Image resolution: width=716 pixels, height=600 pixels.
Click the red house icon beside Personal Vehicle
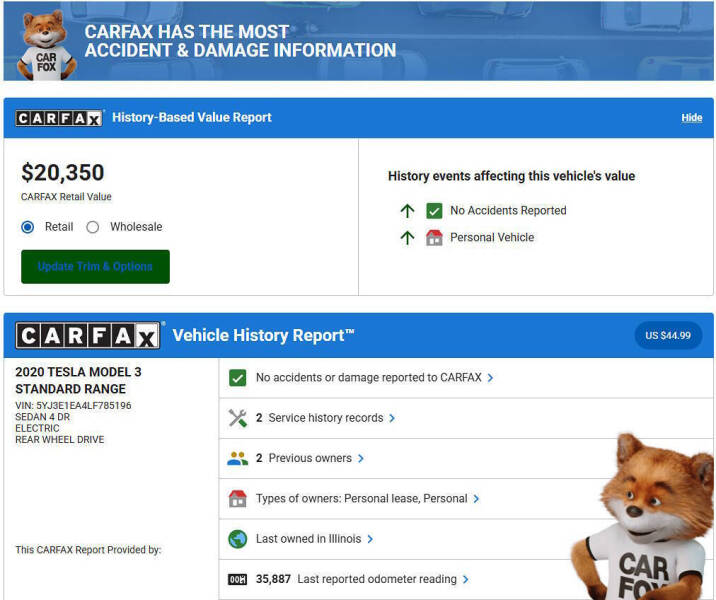tap(434, 238)
